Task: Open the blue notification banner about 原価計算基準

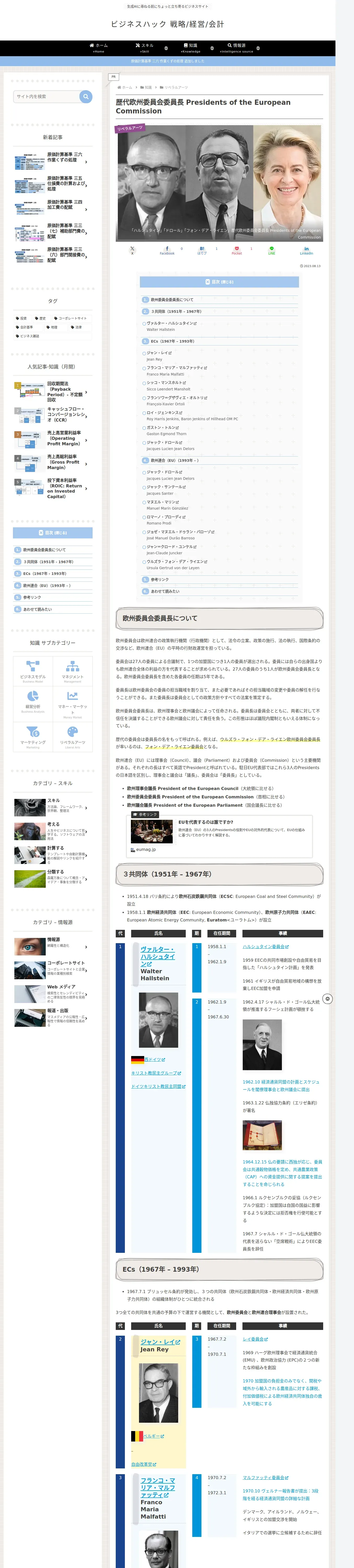Action: [168, 61]
